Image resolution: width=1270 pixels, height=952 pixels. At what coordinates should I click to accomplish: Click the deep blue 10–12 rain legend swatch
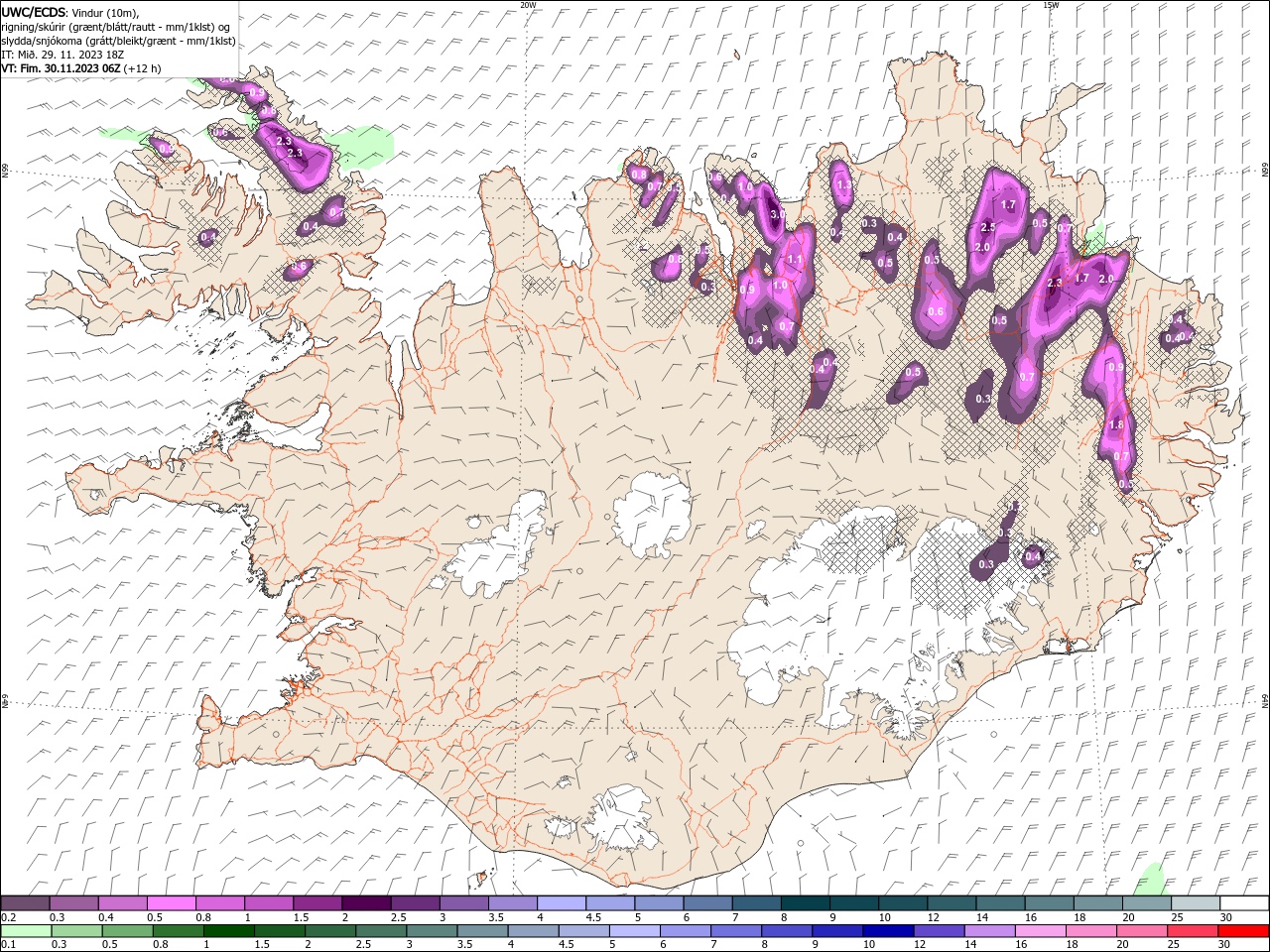[888, 931]
